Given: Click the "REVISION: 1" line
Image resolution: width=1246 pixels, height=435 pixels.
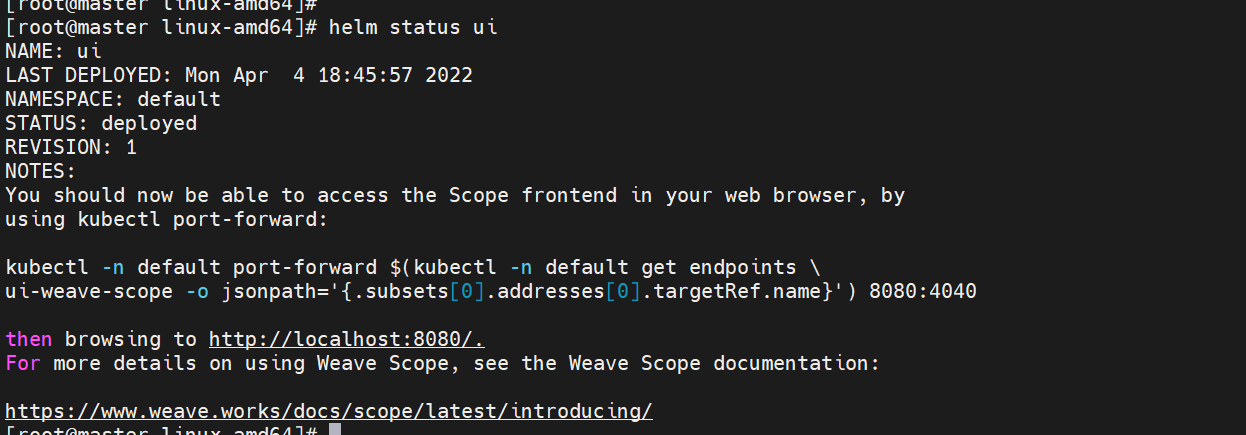Looking at the screenshot, I should (71, 147).
